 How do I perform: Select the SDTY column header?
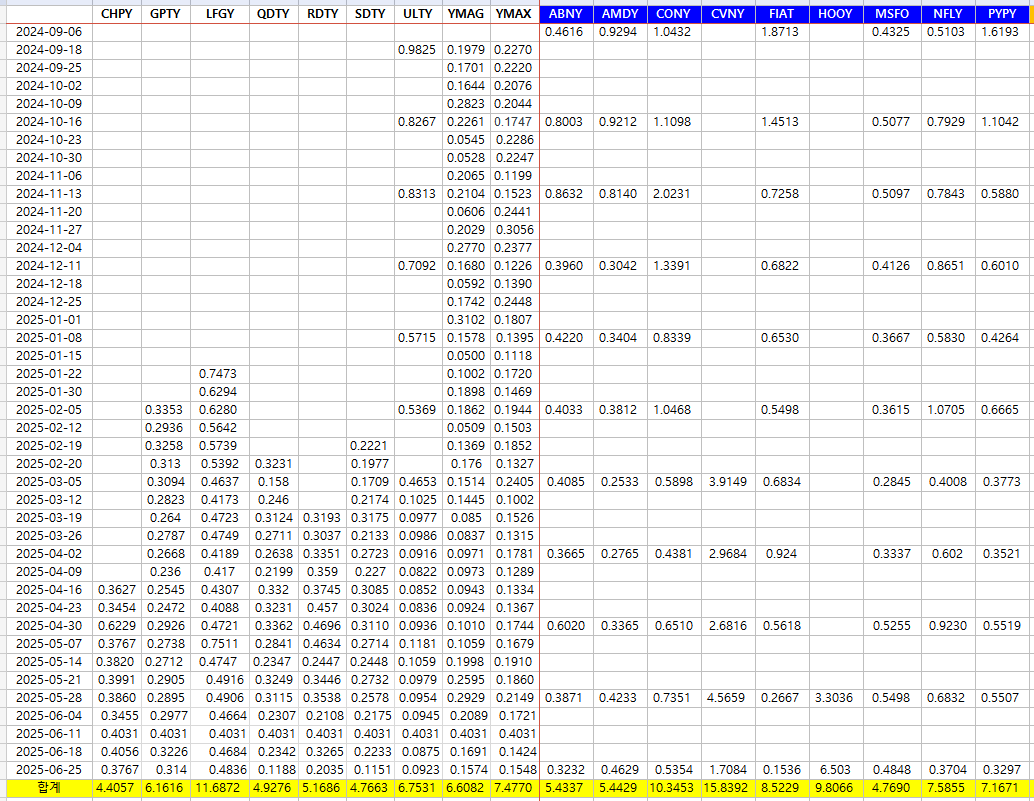pos(370,14)
